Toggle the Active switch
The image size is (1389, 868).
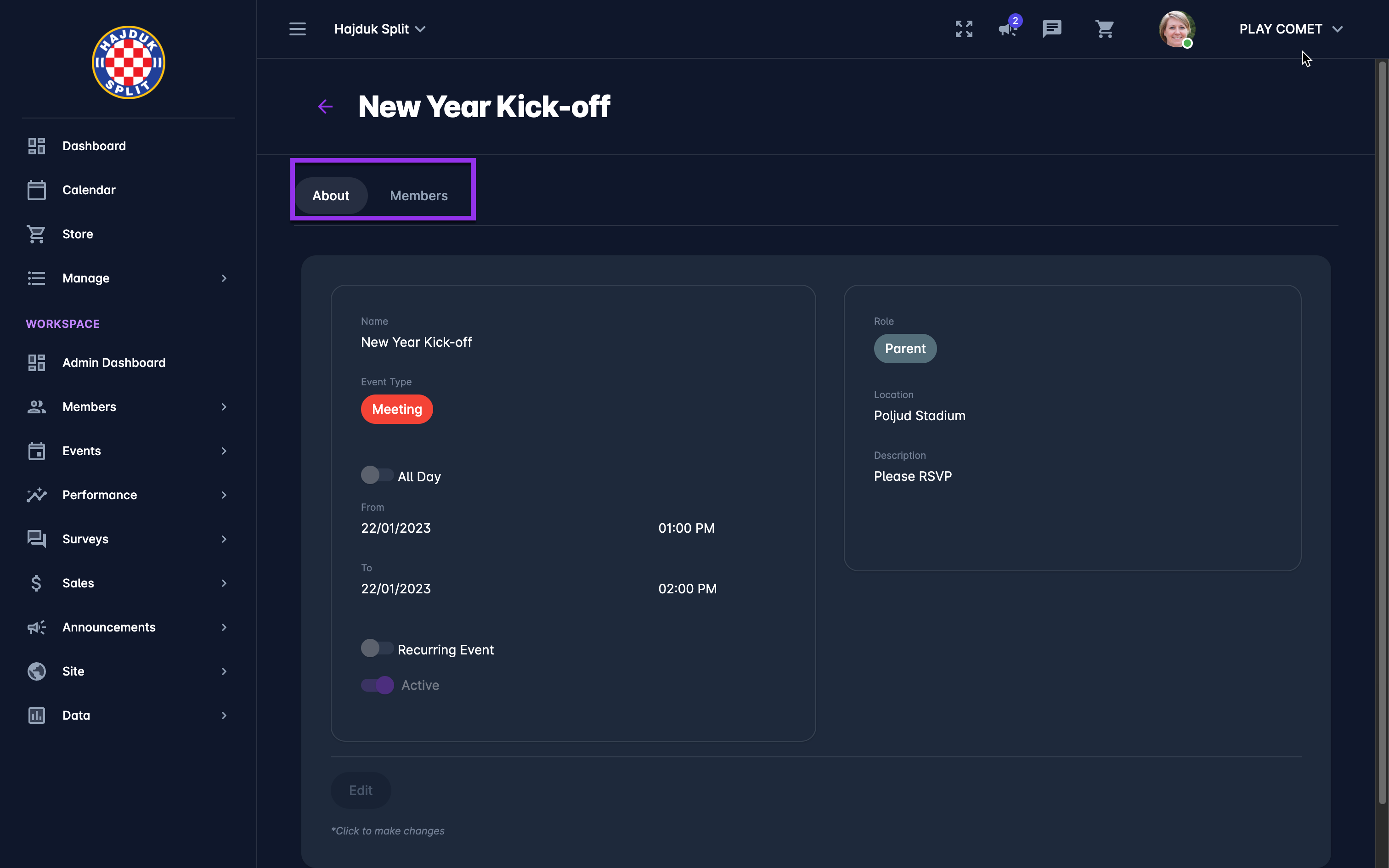377,685
